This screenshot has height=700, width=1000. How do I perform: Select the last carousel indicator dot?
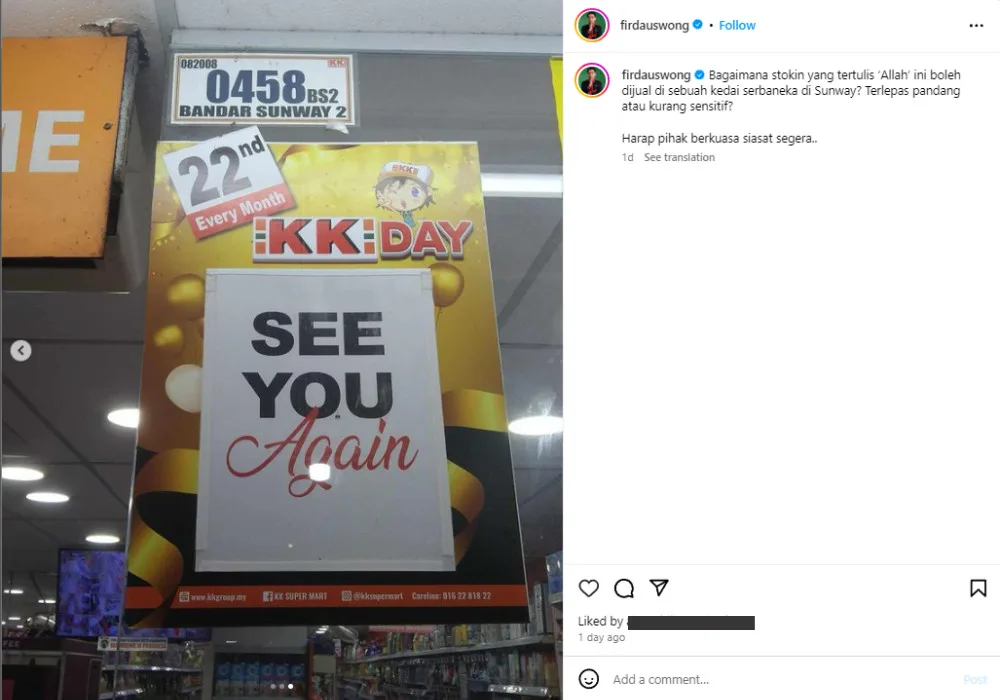(291, 687)
